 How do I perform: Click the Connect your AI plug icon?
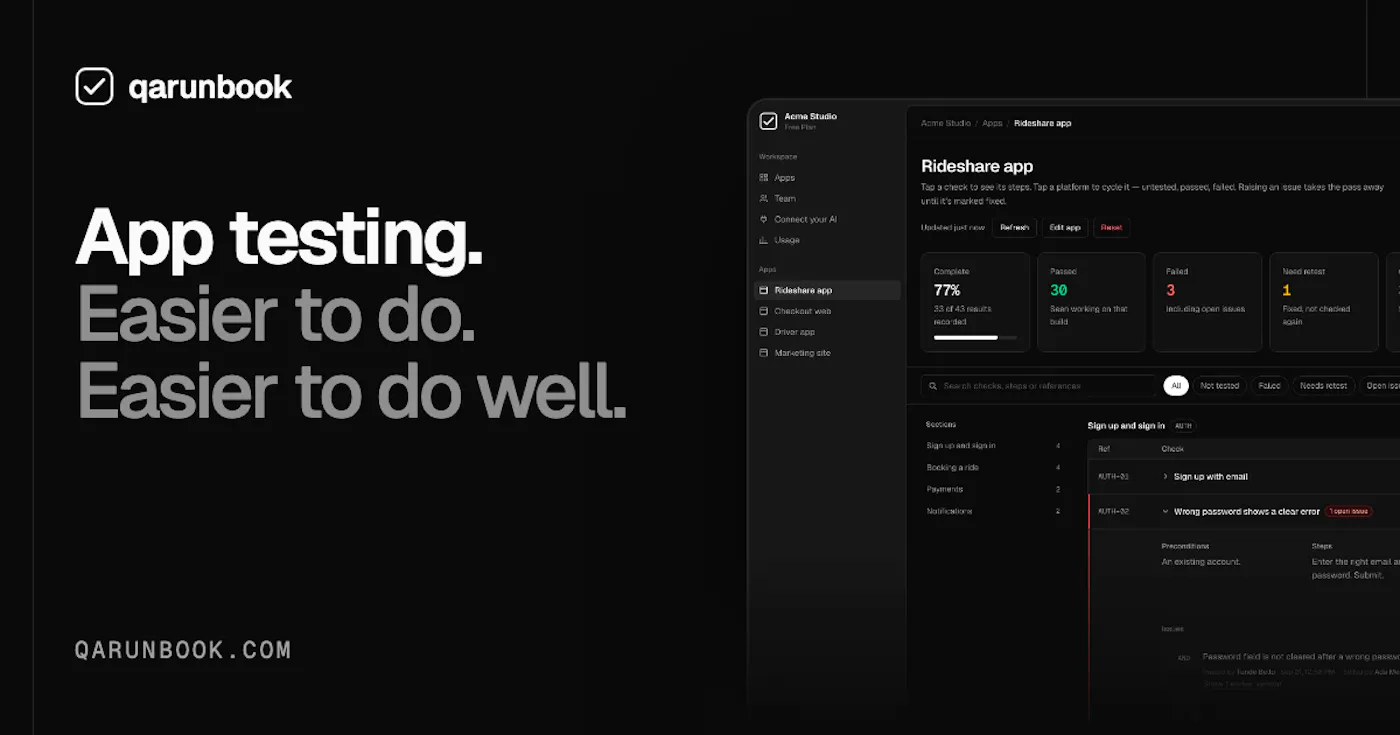764,219
